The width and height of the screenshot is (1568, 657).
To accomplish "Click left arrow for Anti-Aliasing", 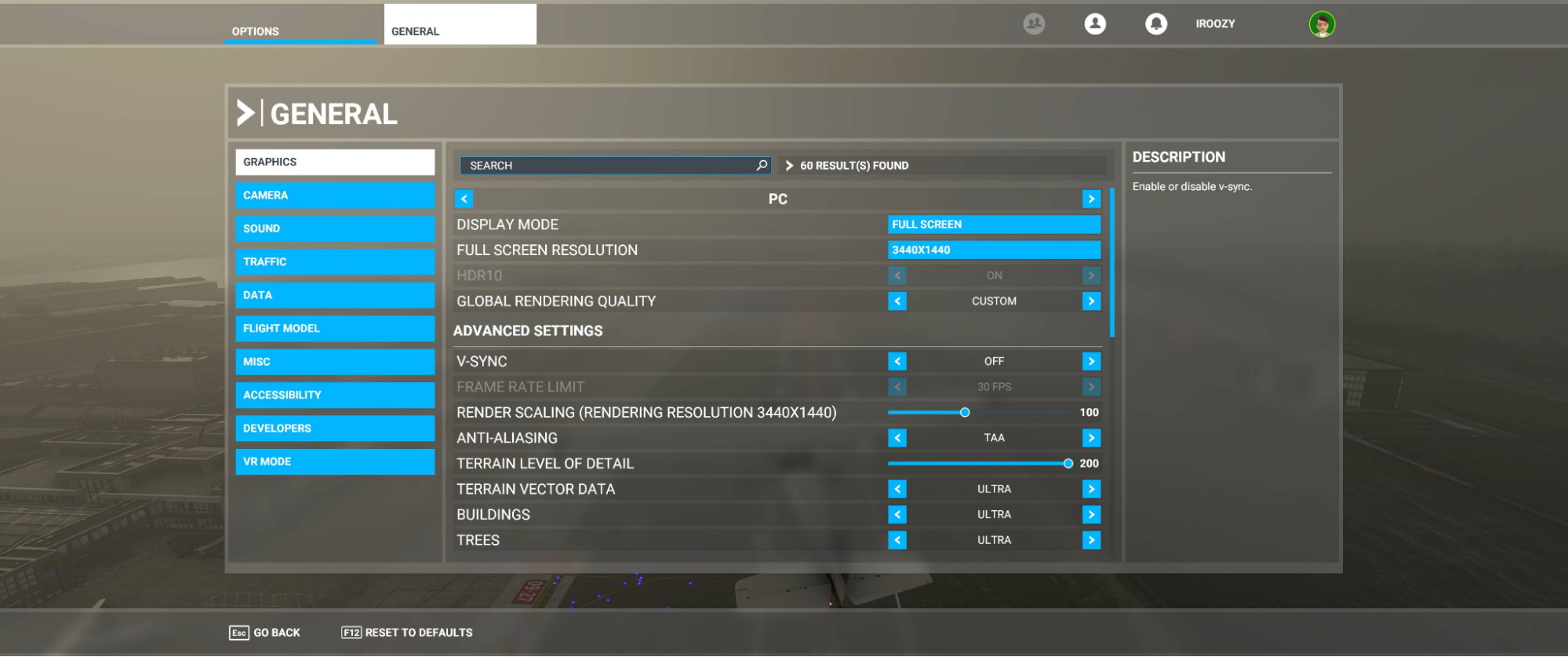I will tap(897, 438).
